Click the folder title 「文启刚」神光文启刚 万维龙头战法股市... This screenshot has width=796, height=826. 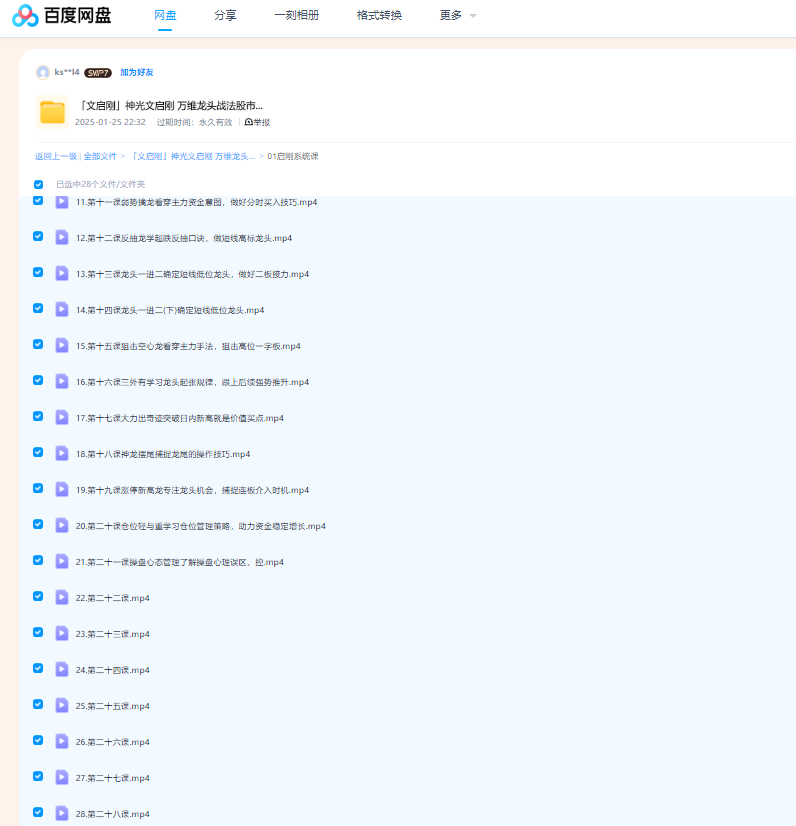(170, 106)
